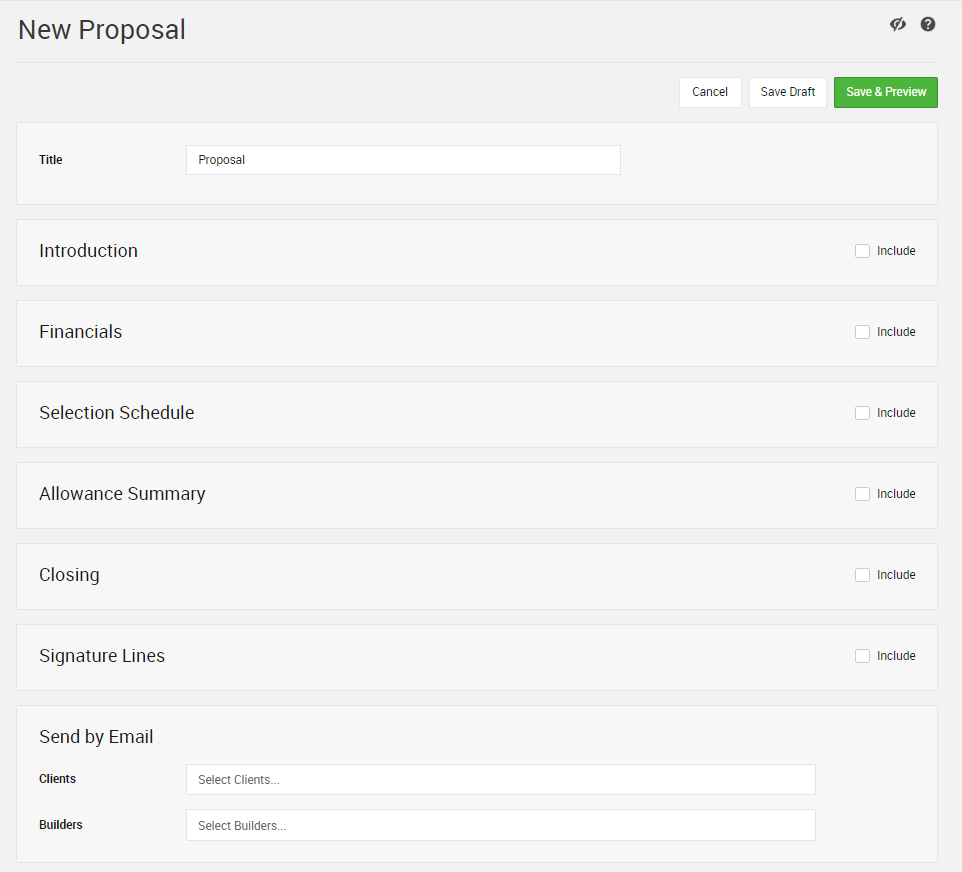Click Save & Preview button

click(x=885, y=92)
